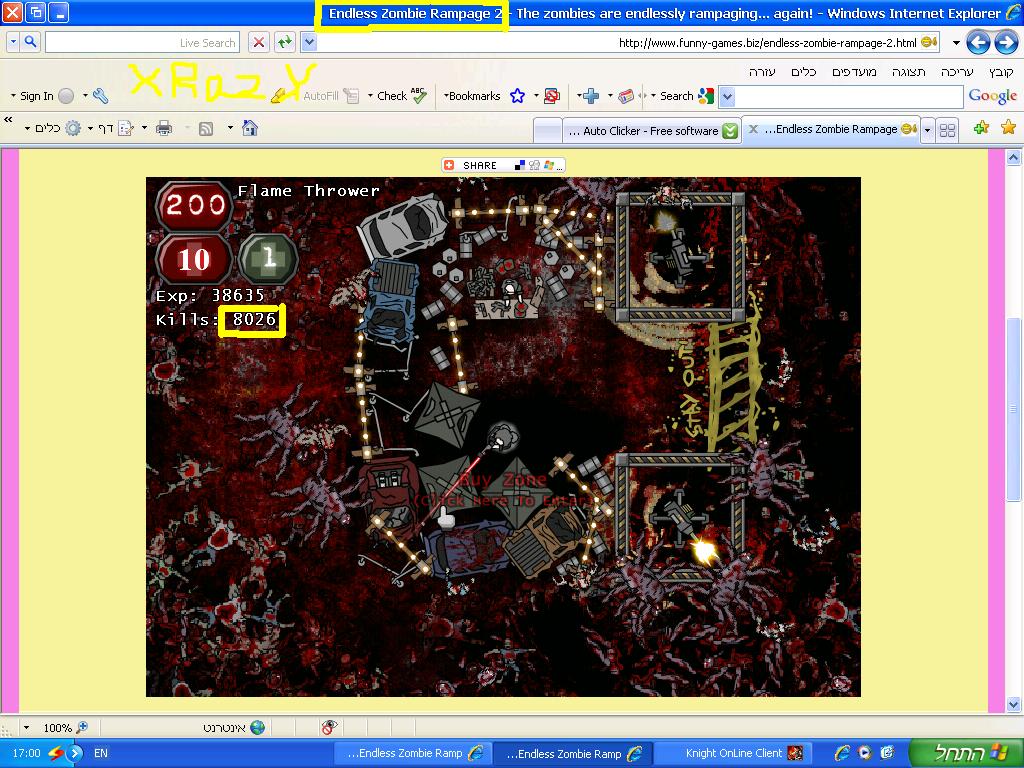The height and width of the screenshot is (768, 1024).
Task: Open the כלים (Tools) menu in menu bar
Action: [803, 72]
